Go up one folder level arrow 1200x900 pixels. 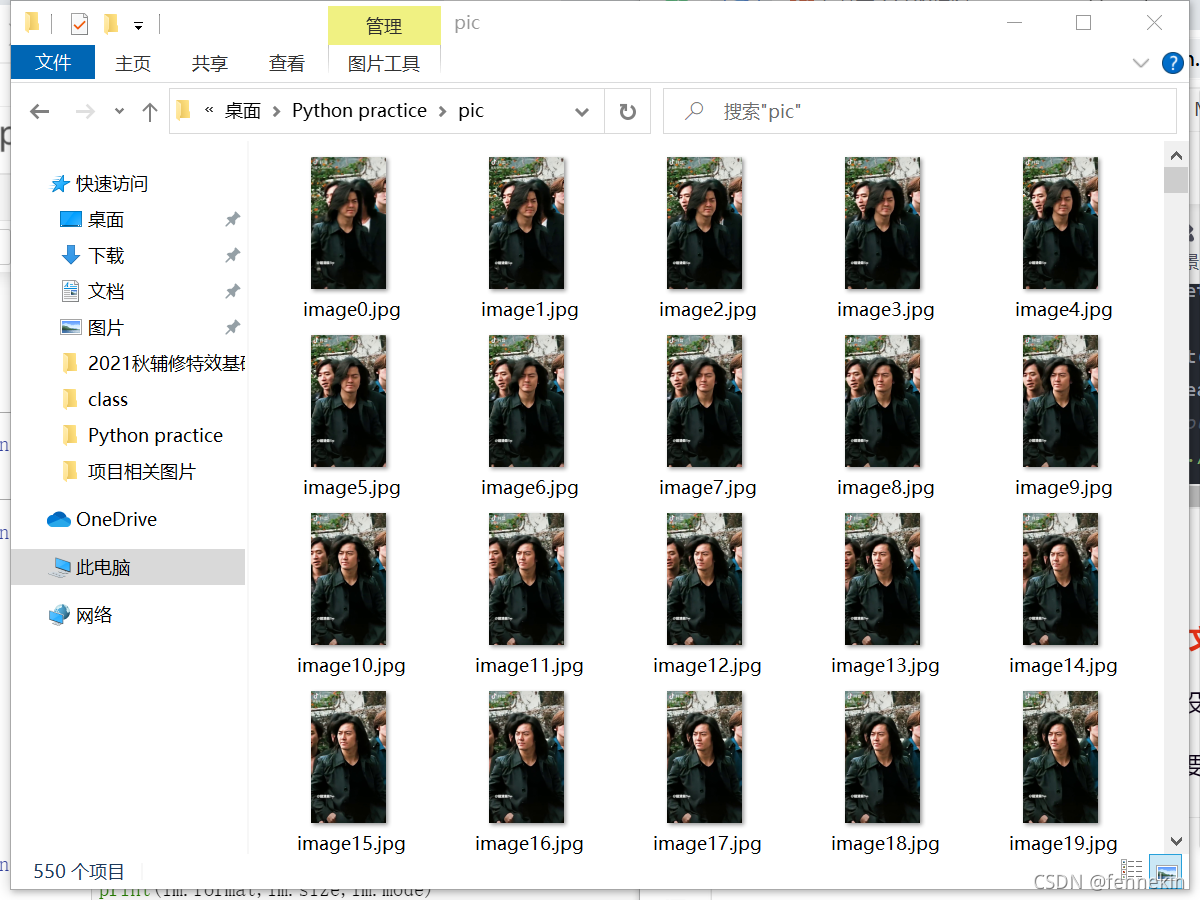click(150, 112)
